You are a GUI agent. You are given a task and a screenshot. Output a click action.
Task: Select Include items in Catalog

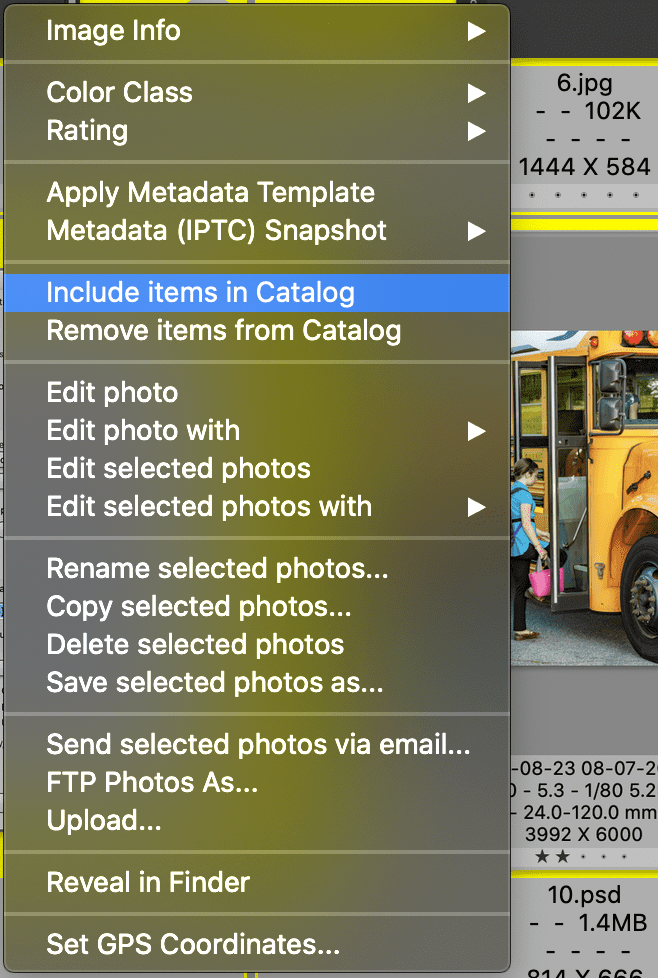(257, 293)
